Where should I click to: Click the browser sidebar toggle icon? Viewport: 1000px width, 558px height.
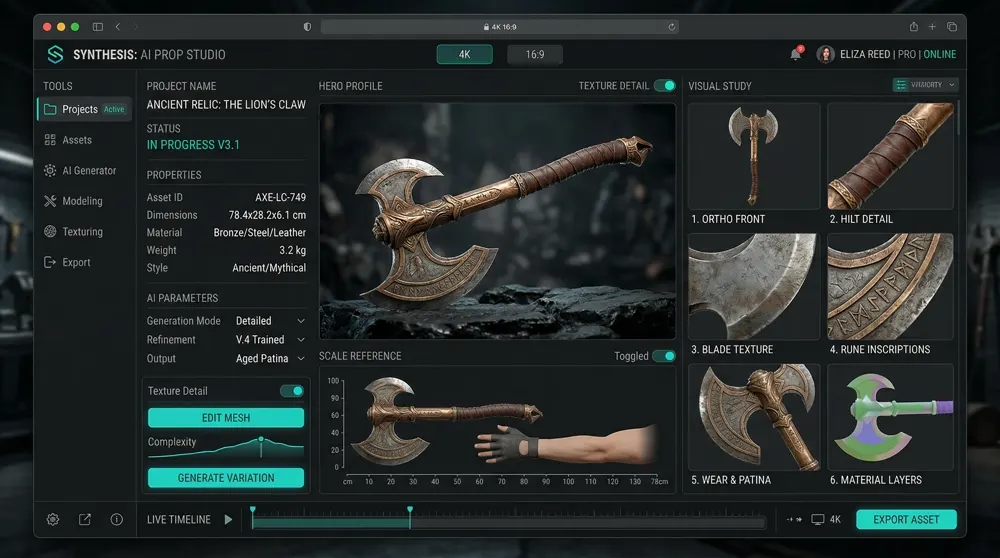click(x=98, y=27)
